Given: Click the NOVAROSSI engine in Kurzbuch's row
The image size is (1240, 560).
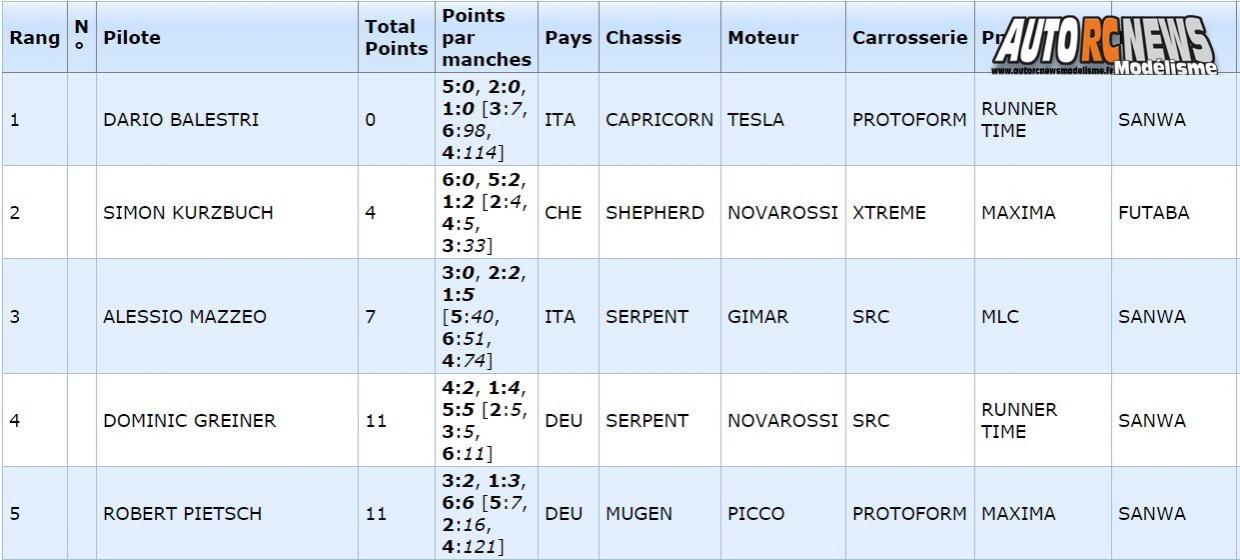Looking at the screenshot, I should [x=783, y=213].
